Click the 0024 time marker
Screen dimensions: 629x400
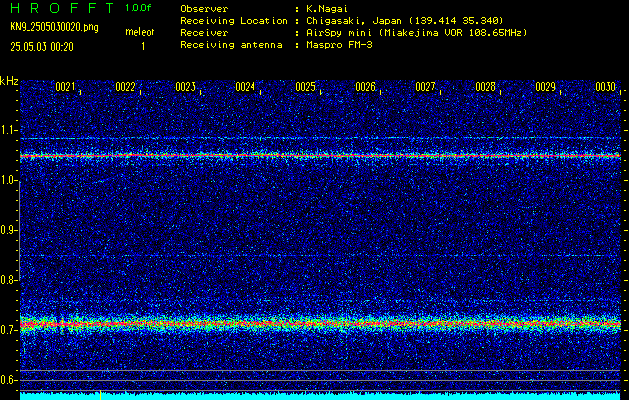tap(246, 87)
